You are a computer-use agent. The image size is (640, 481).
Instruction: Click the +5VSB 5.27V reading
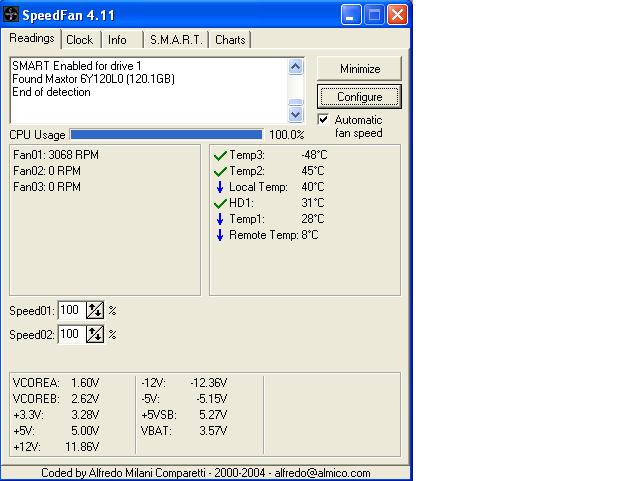(x=184, y=414)
